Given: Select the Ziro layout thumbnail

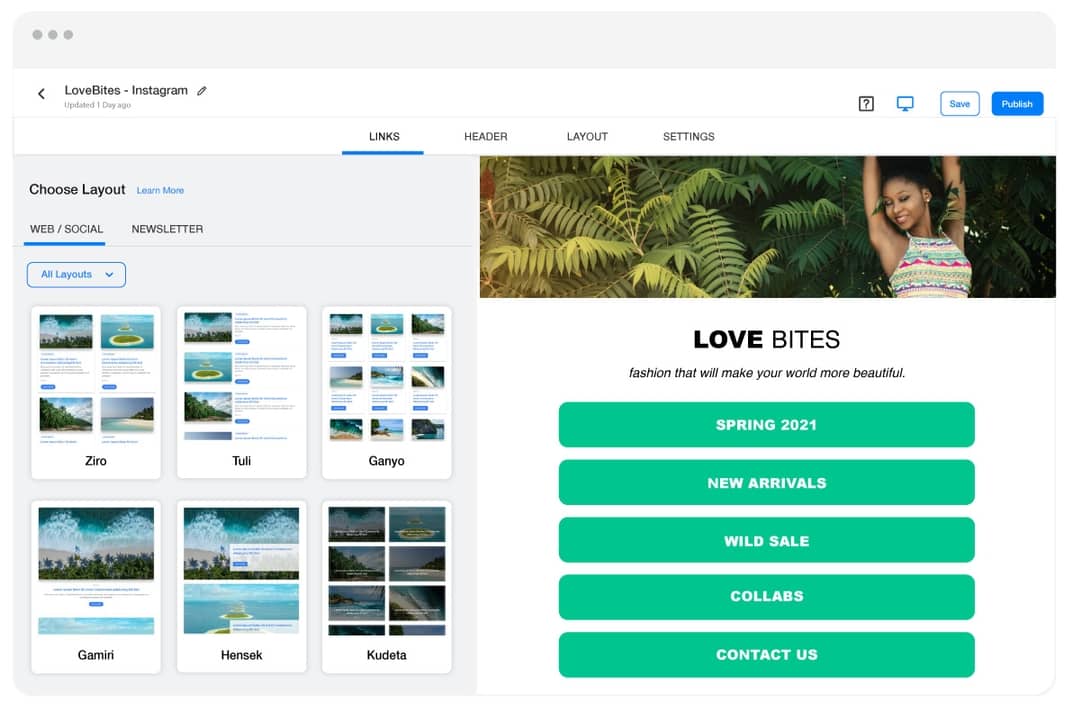Looking at the screenshot, I should [x=96, y=390].
